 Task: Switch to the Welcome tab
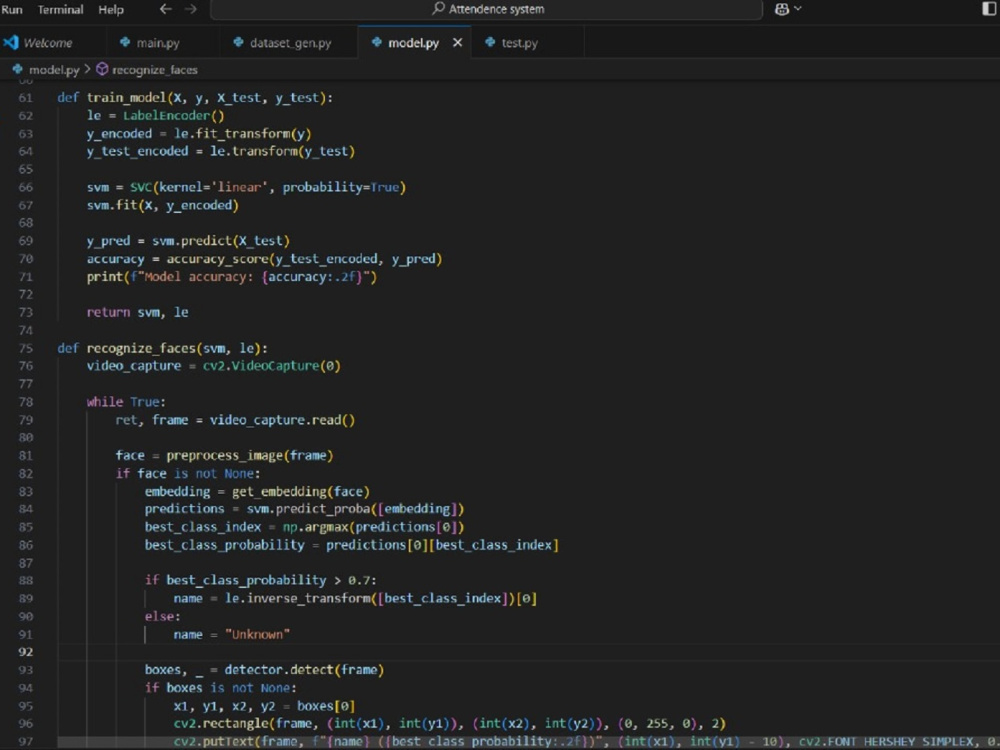tap(47, 43)
